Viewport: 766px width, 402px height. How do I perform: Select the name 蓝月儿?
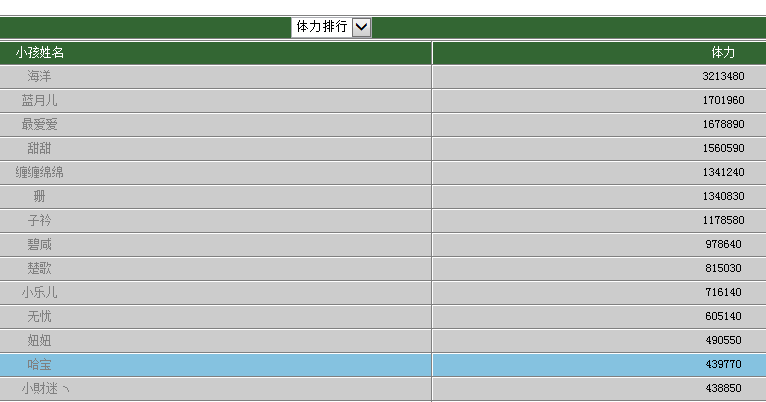coord(40,101)
